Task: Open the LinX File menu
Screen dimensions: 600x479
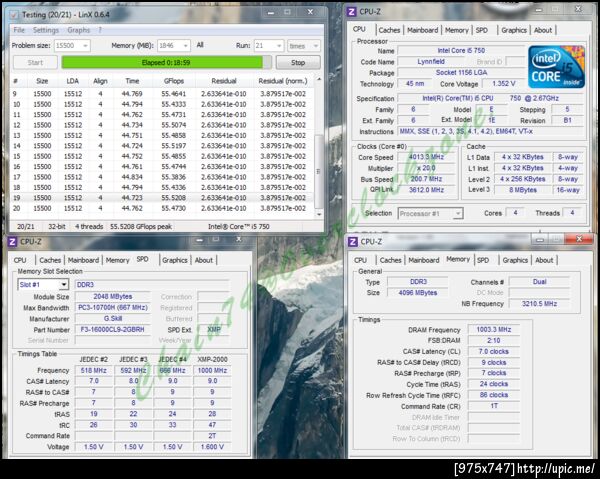Action: coord(19,30)
